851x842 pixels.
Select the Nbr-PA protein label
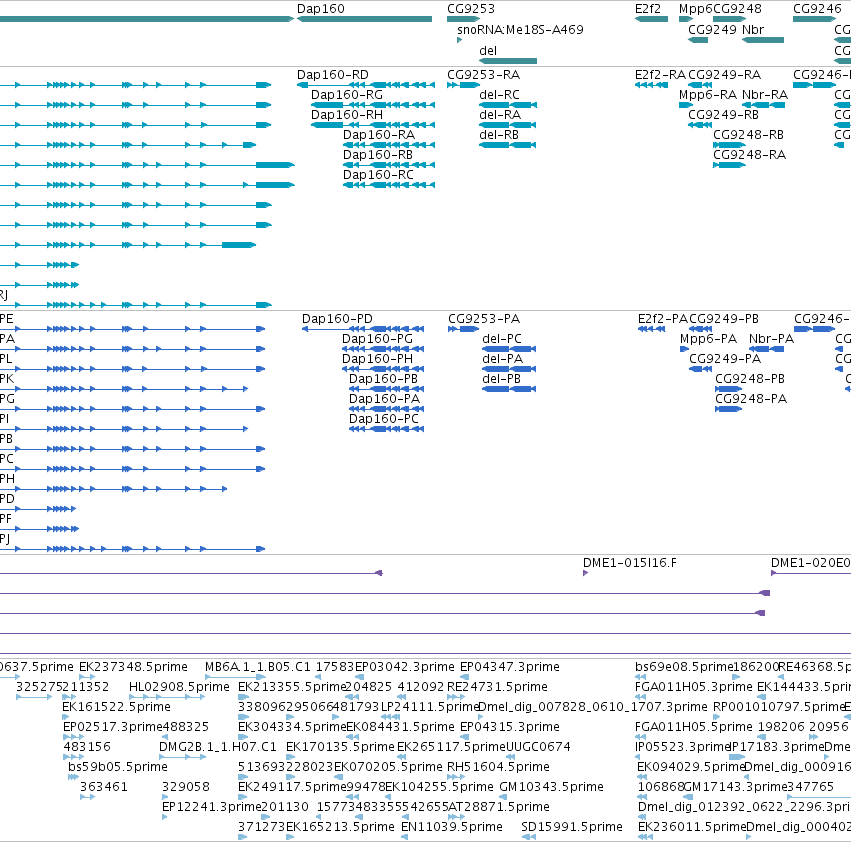click(x=771, y=339)
